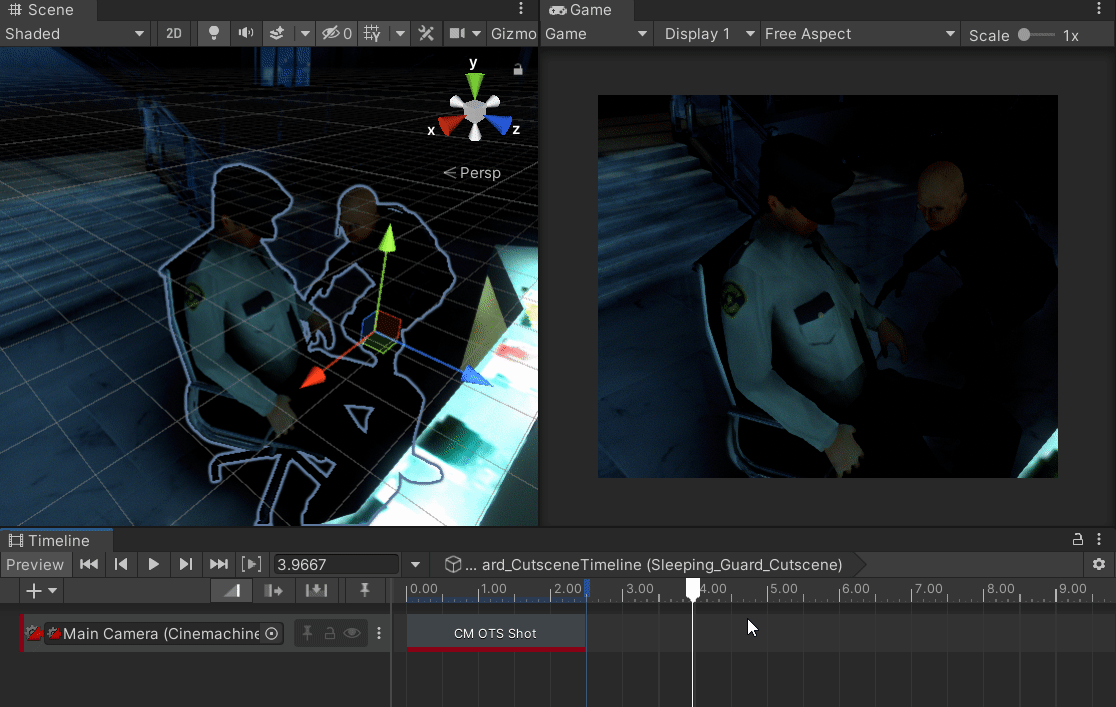1116x707 pixels.
Task: Click the red X axis cone
Action: click(x=451, y=126)
